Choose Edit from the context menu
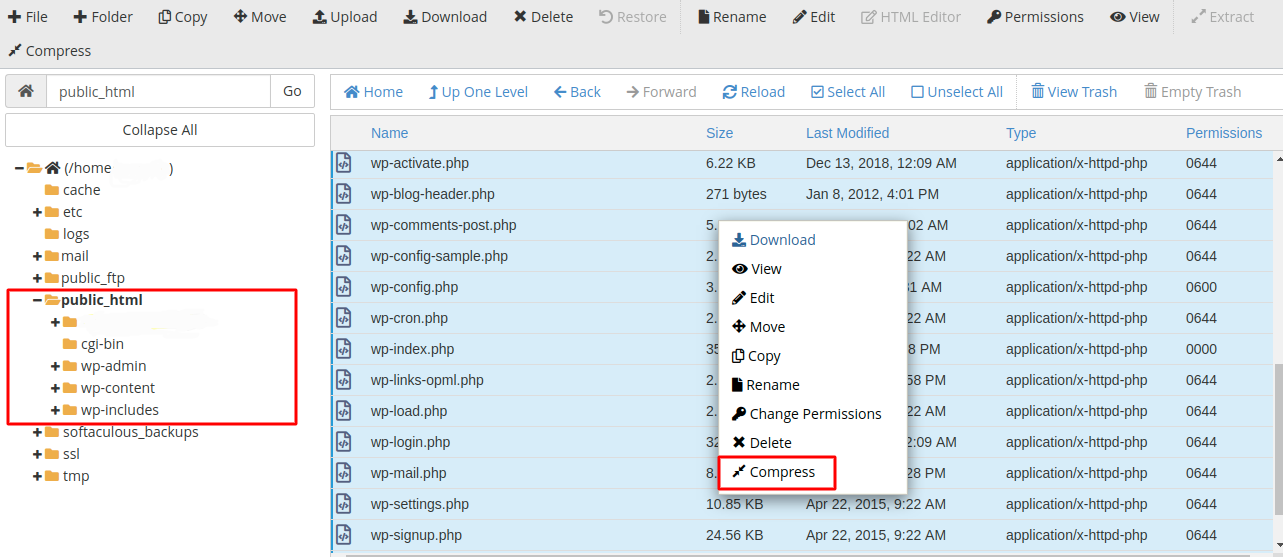 753,298
